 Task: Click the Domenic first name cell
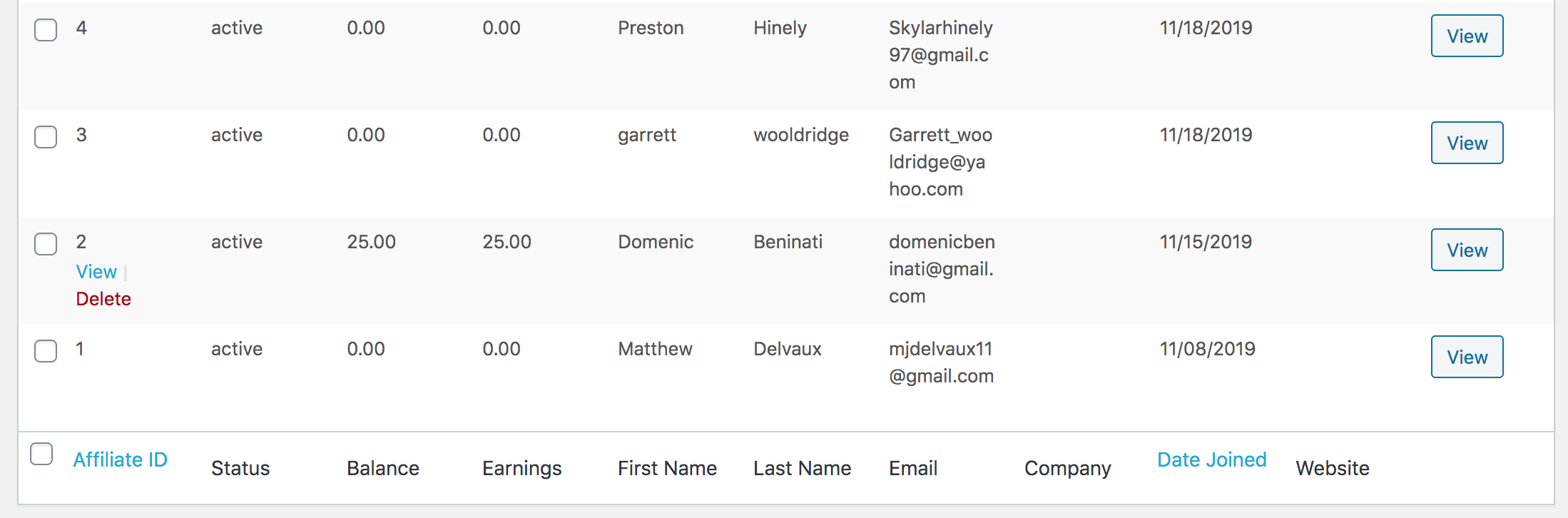[656, 242]
